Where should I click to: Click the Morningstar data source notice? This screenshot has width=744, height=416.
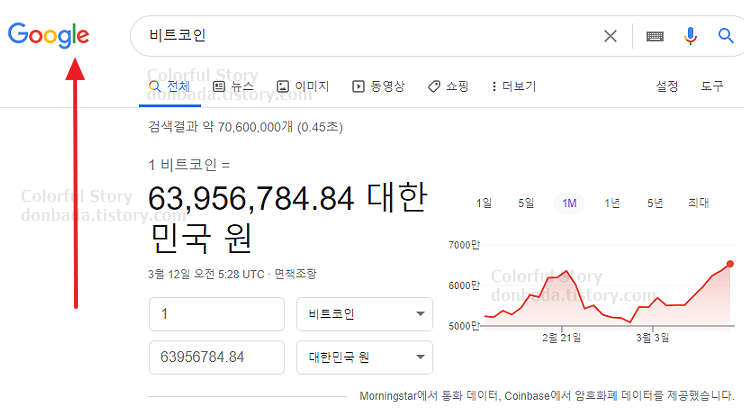547,396
